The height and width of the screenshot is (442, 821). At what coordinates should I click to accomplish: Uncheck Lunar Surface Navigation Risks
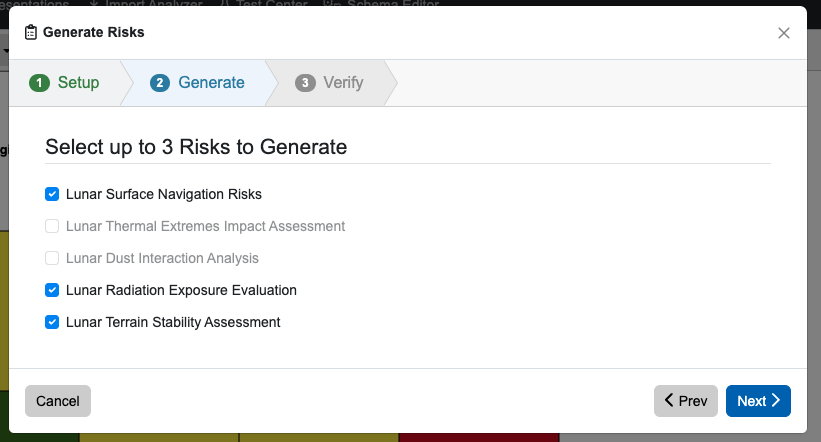52,194
